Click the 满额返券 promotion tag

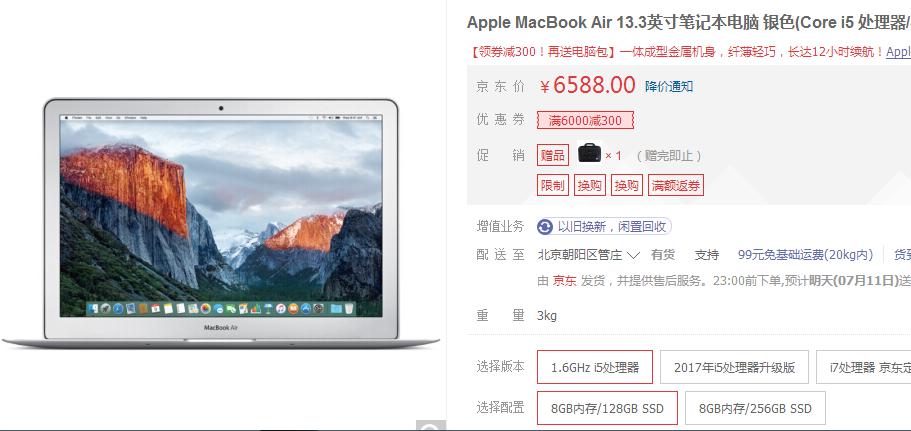[x=676, y=185]
